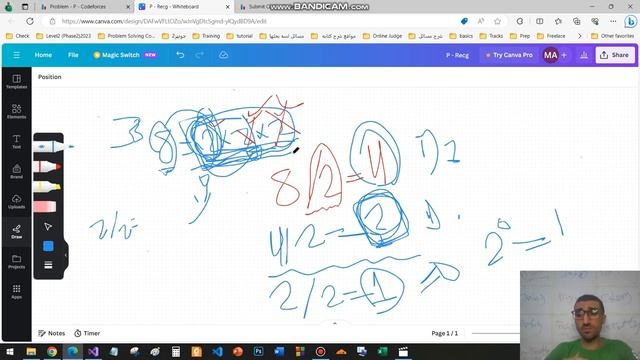Edit the design title P - Recg
The width and height of the screenshot is (640, 360).
457,55
